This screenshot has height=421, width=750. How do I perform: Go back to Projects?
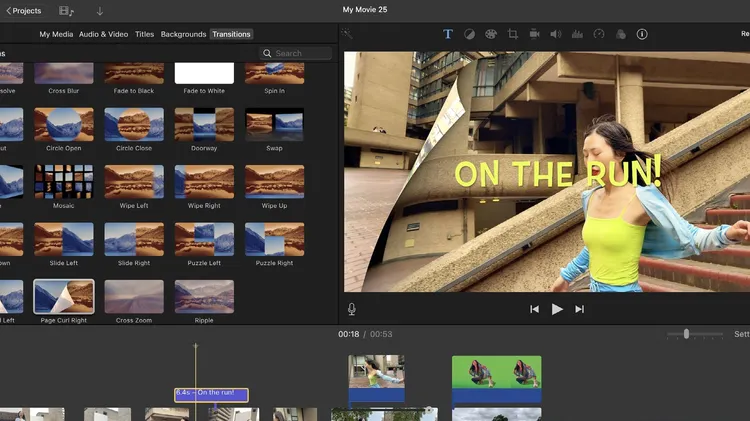24,11
